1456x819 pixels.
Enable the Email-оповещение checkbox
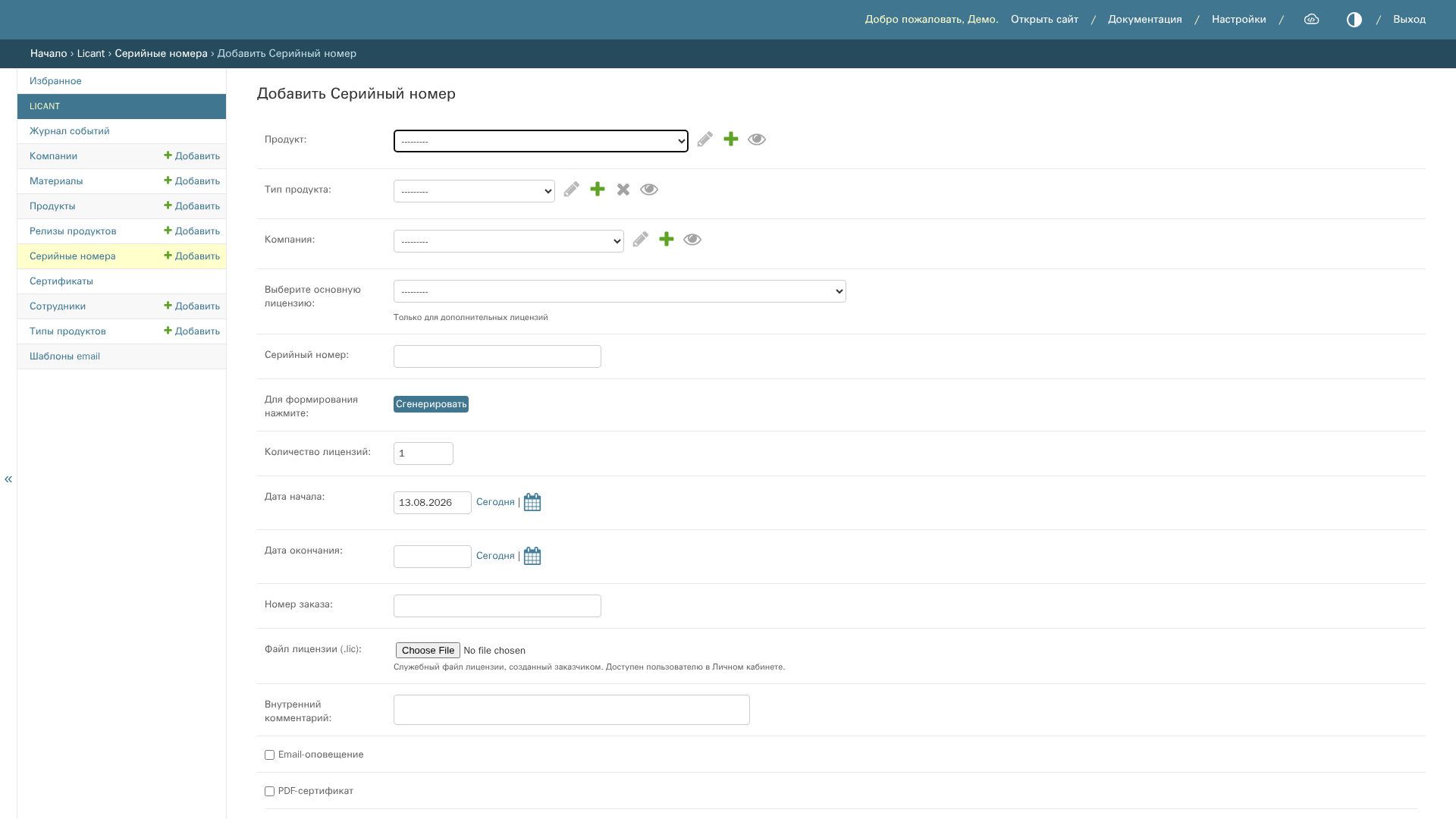pyautogui.click(x=269, y=755)
